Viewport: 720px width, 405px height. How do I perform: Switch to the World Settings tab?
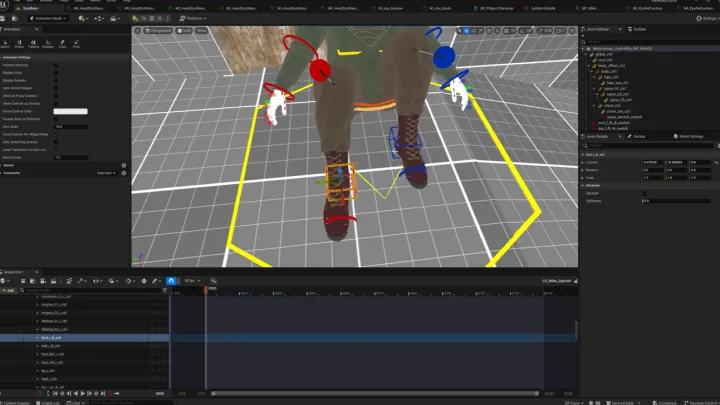click(x=688, y=136)
